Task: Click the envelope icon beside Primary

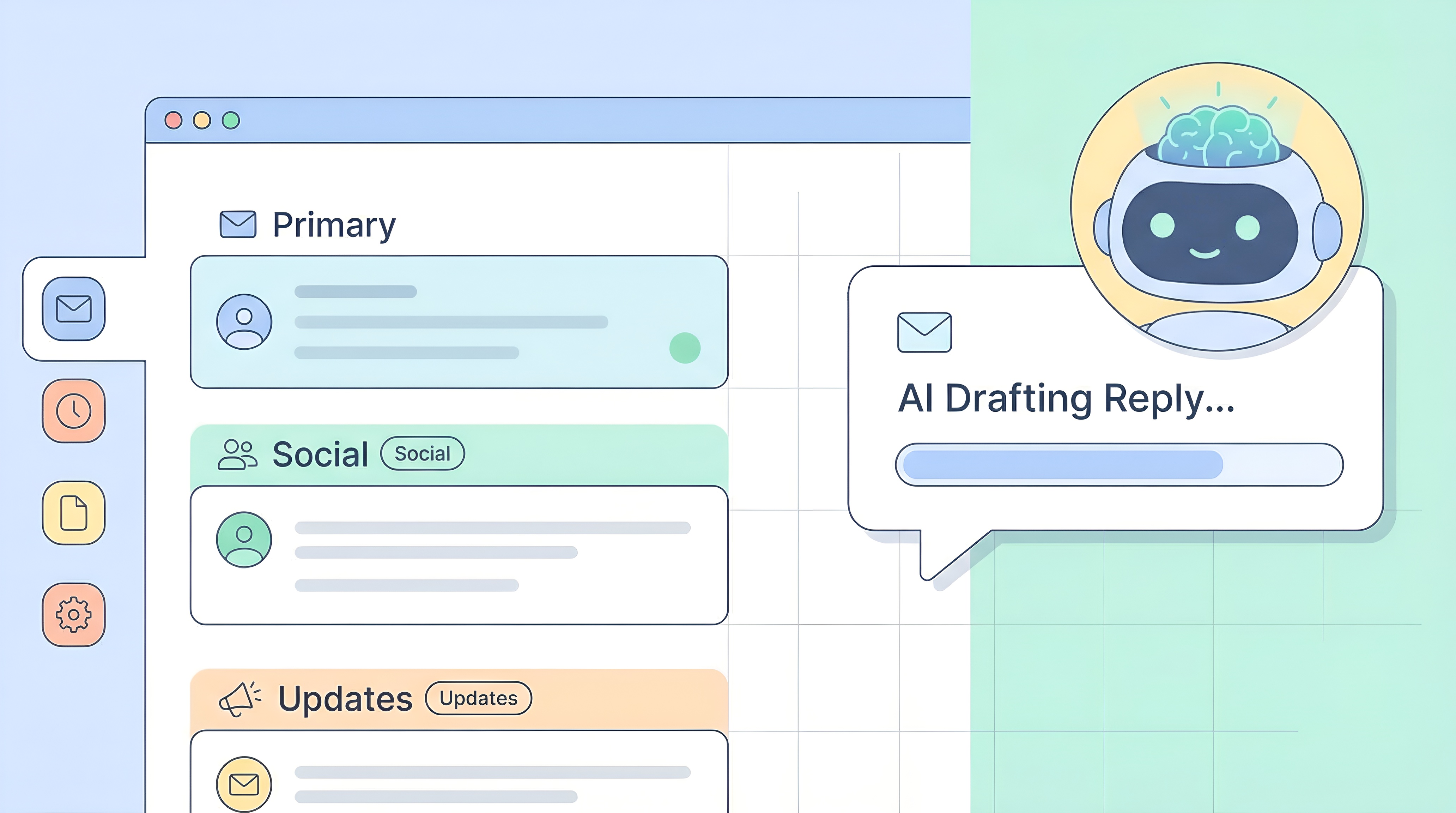Action: (237, 224)
